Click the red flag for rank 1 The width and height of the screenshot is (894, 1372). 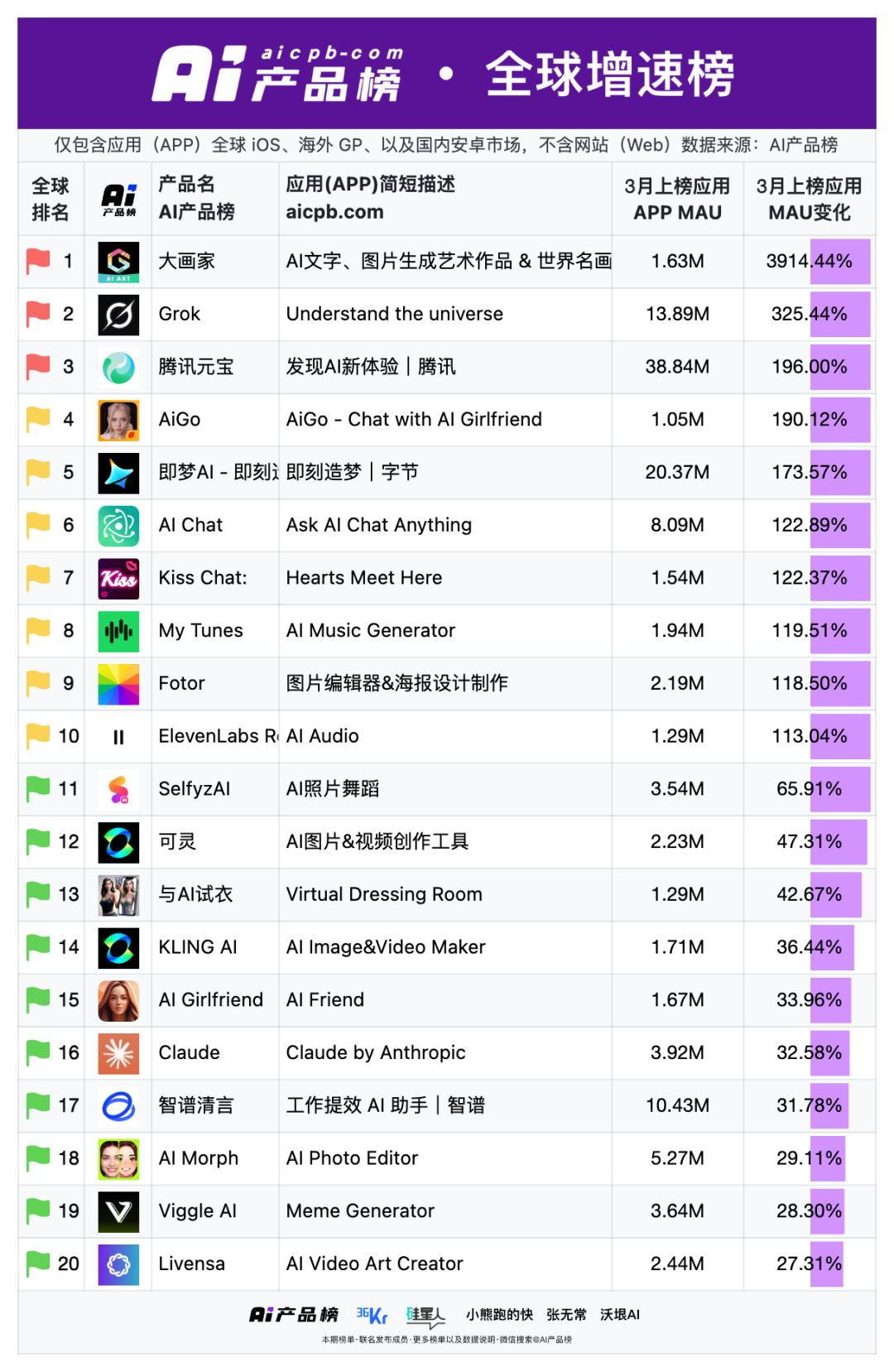(x=38, y=262)
